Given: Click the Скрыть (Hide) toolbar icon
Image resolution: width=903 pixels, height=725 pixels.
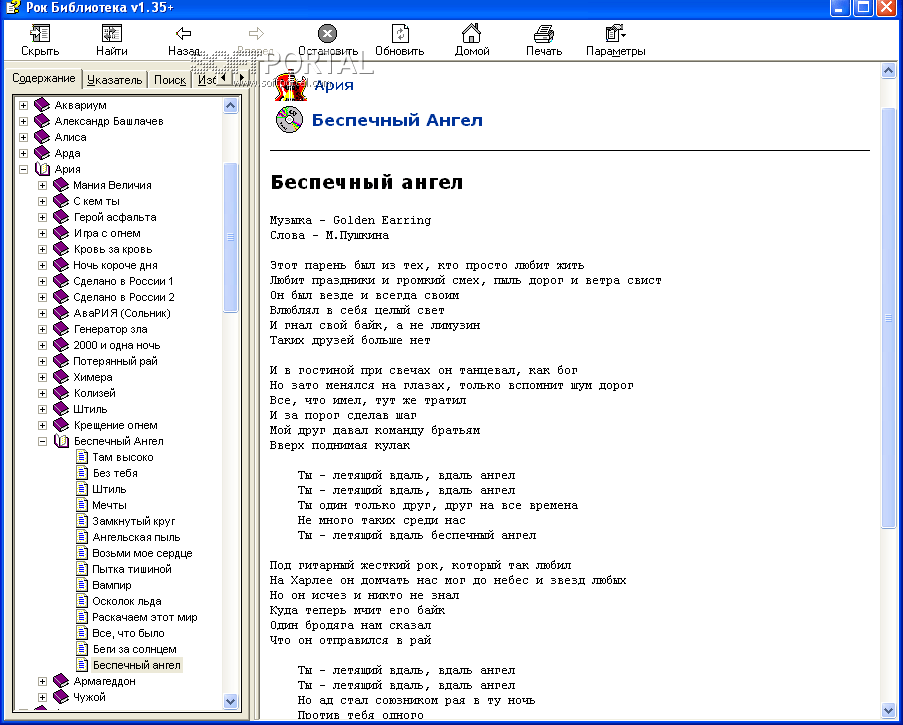Looking at the screenshot, I should (40, 33).
